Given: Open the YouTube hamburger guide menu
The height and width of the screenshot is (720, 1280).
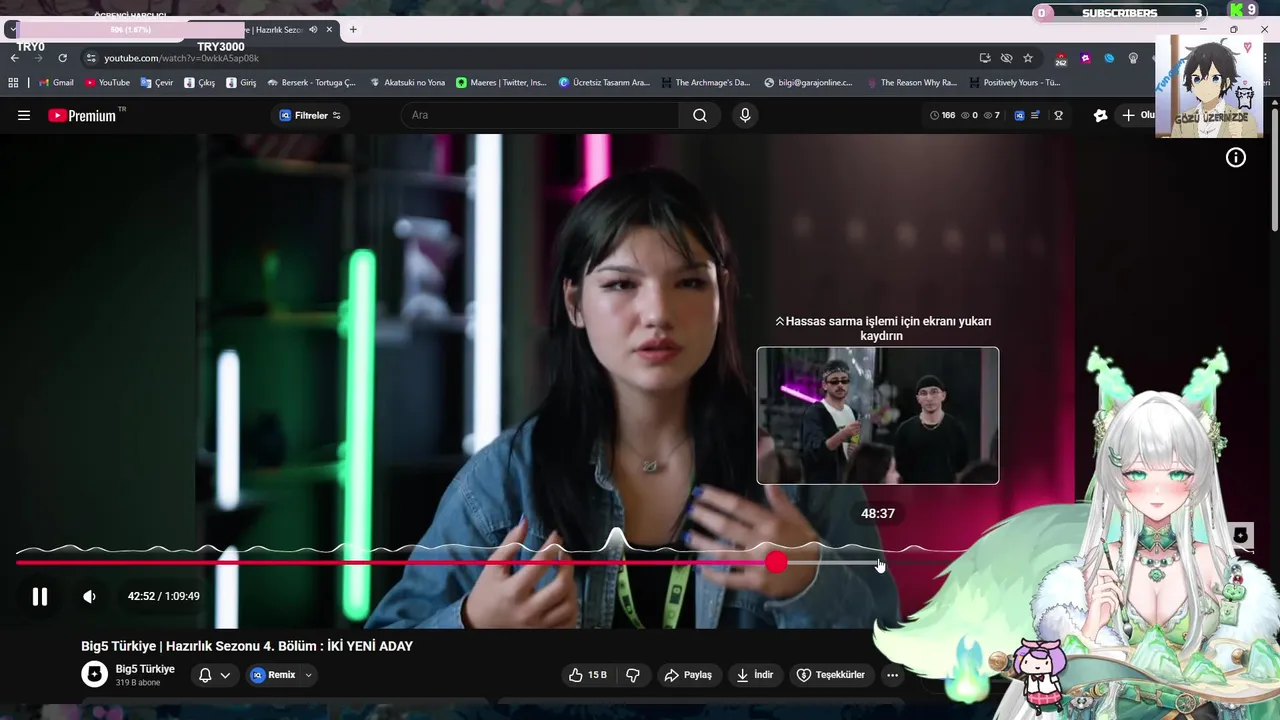Looking at the screenshot, I should tap(24, 115).
